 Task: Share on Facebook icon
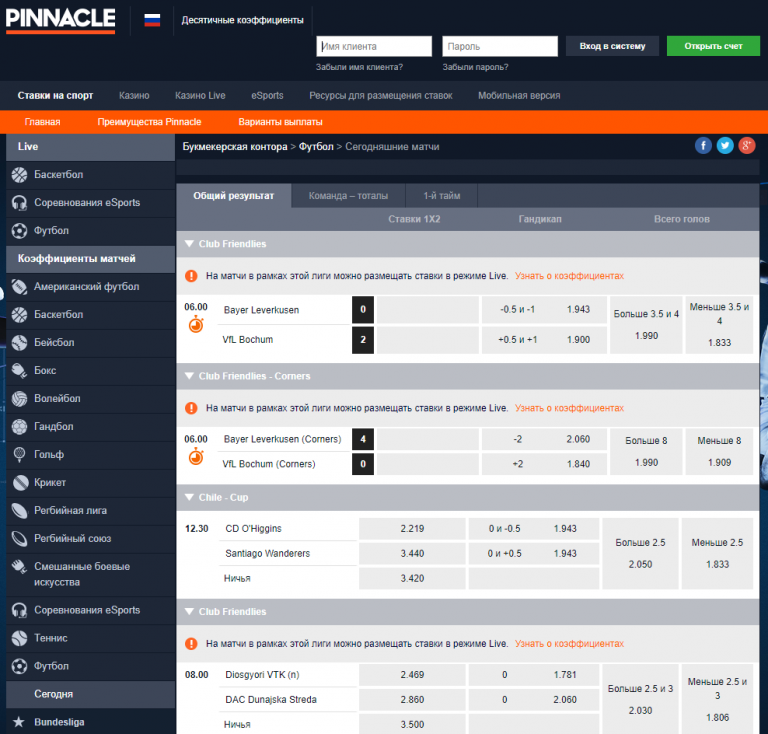pos(703,145)
